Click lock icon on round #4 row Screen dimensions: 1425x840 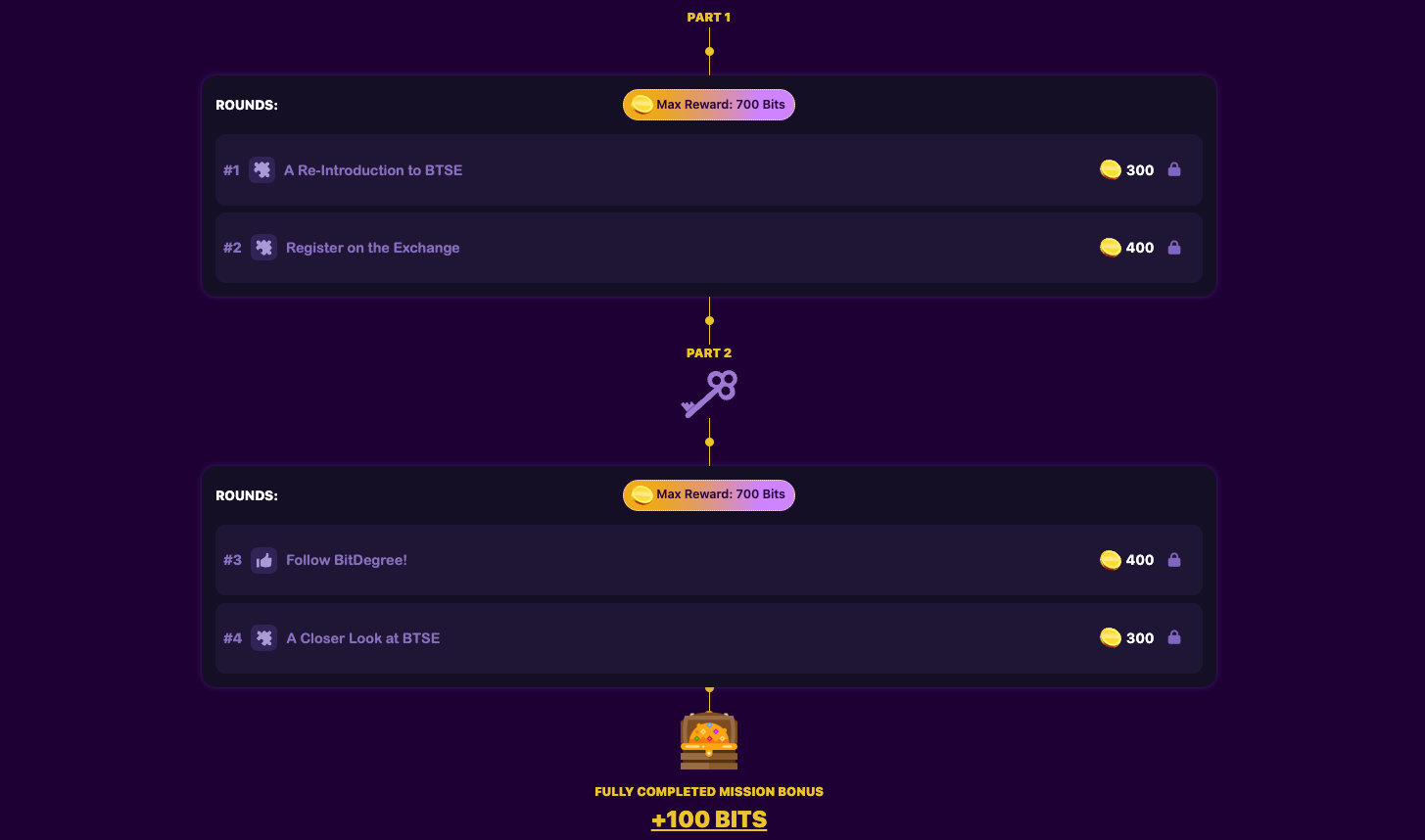click(x=1174, y=638)
